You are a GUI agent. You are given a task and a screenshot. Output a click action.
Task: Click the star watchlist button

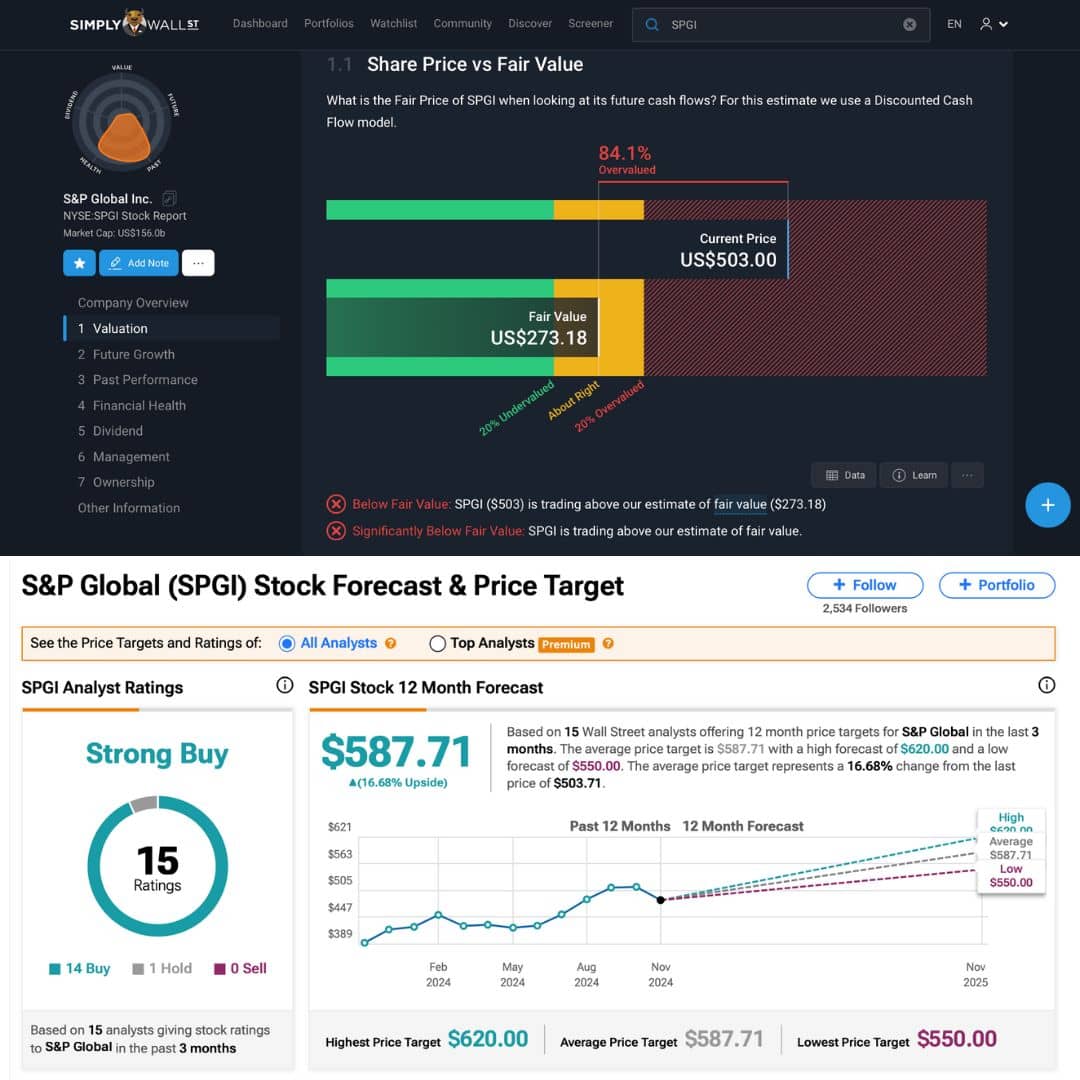click(x=79, y=263)
